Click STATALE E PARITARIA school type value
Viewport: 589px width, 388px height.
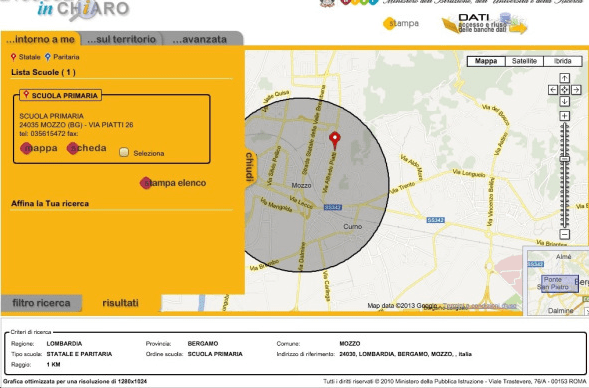pos(79,354)
